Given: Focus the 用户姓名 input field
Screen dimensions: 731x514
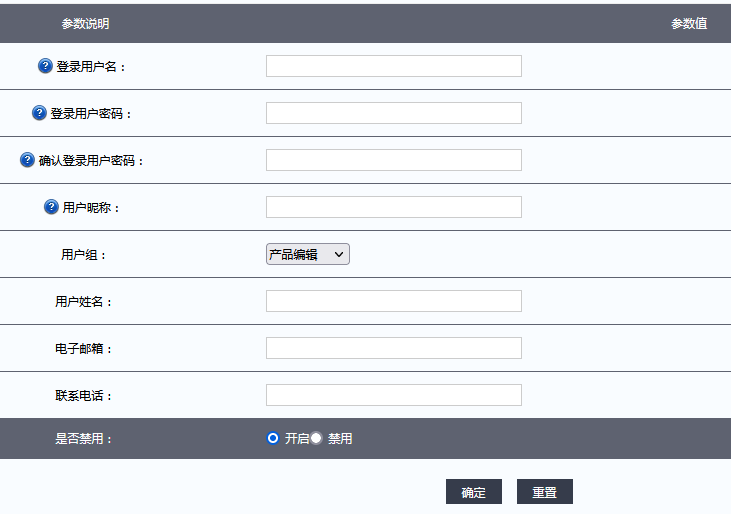Looking at the screenshot, I should point(393,301).
